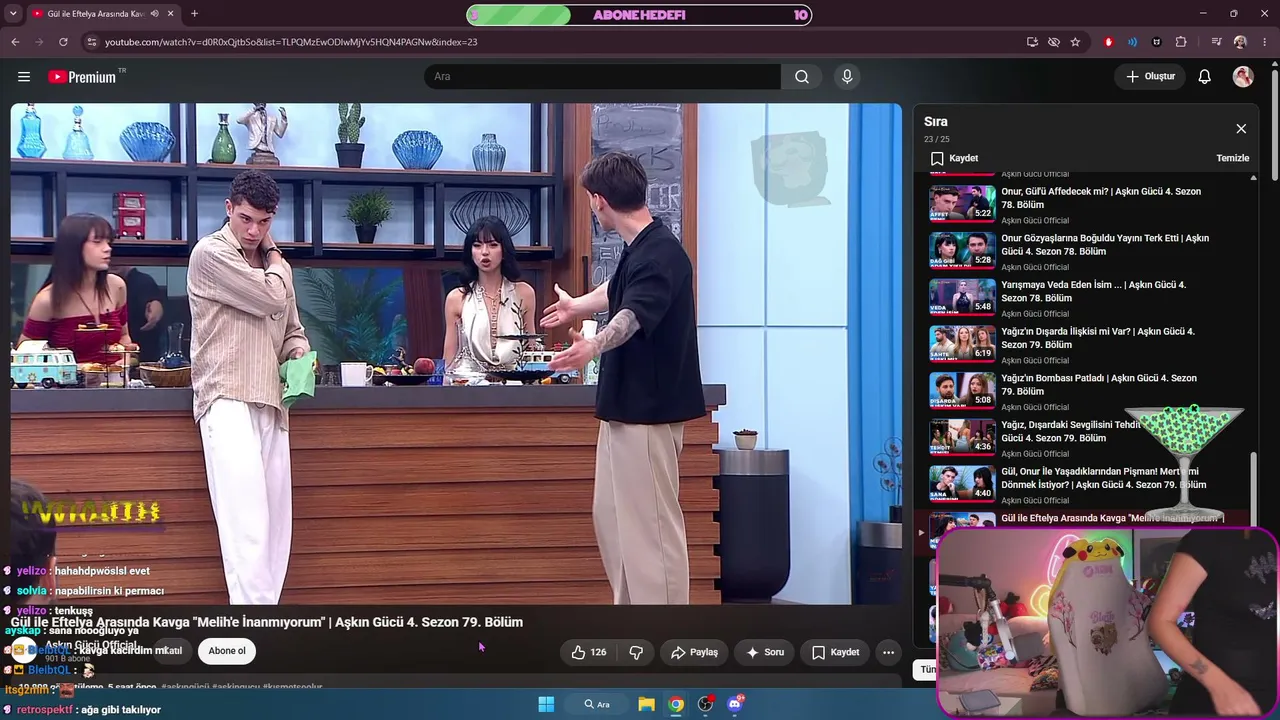Go back with the browser back arrow
Screen dimensions: 1280x720
click(15, 42)
